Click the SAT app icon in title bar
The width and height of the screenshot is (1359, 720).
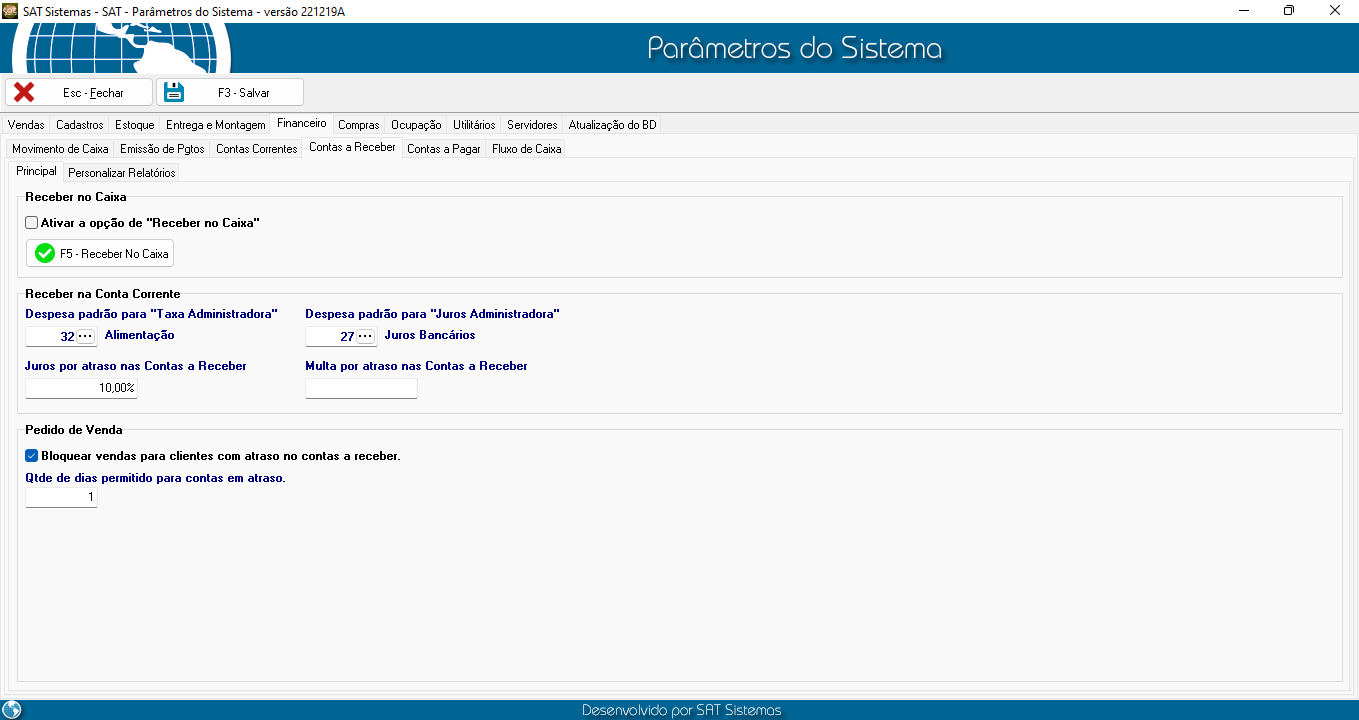[x=10, y=10]
